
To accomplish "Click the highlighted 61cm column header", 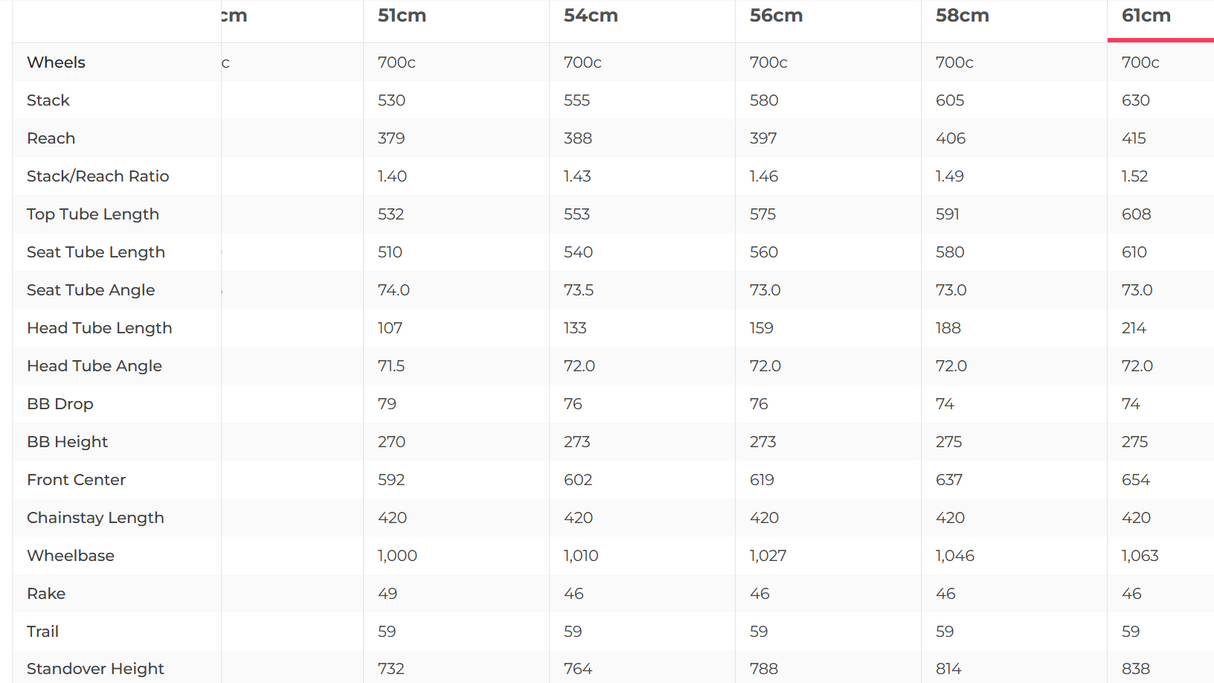I will 1146,16.
